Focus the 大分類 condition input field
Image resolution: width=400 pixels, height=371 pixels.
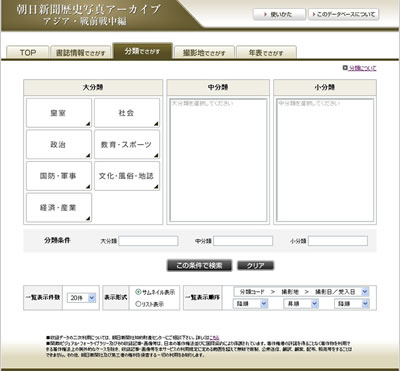148,241
